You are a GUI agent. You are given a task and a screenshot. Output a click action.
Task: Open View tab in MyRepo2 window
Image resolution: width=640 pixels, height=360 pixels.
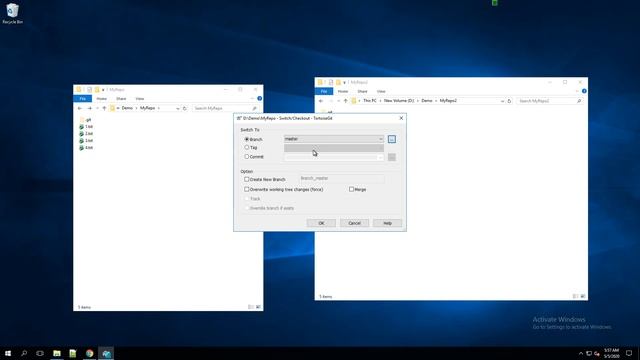381,91
